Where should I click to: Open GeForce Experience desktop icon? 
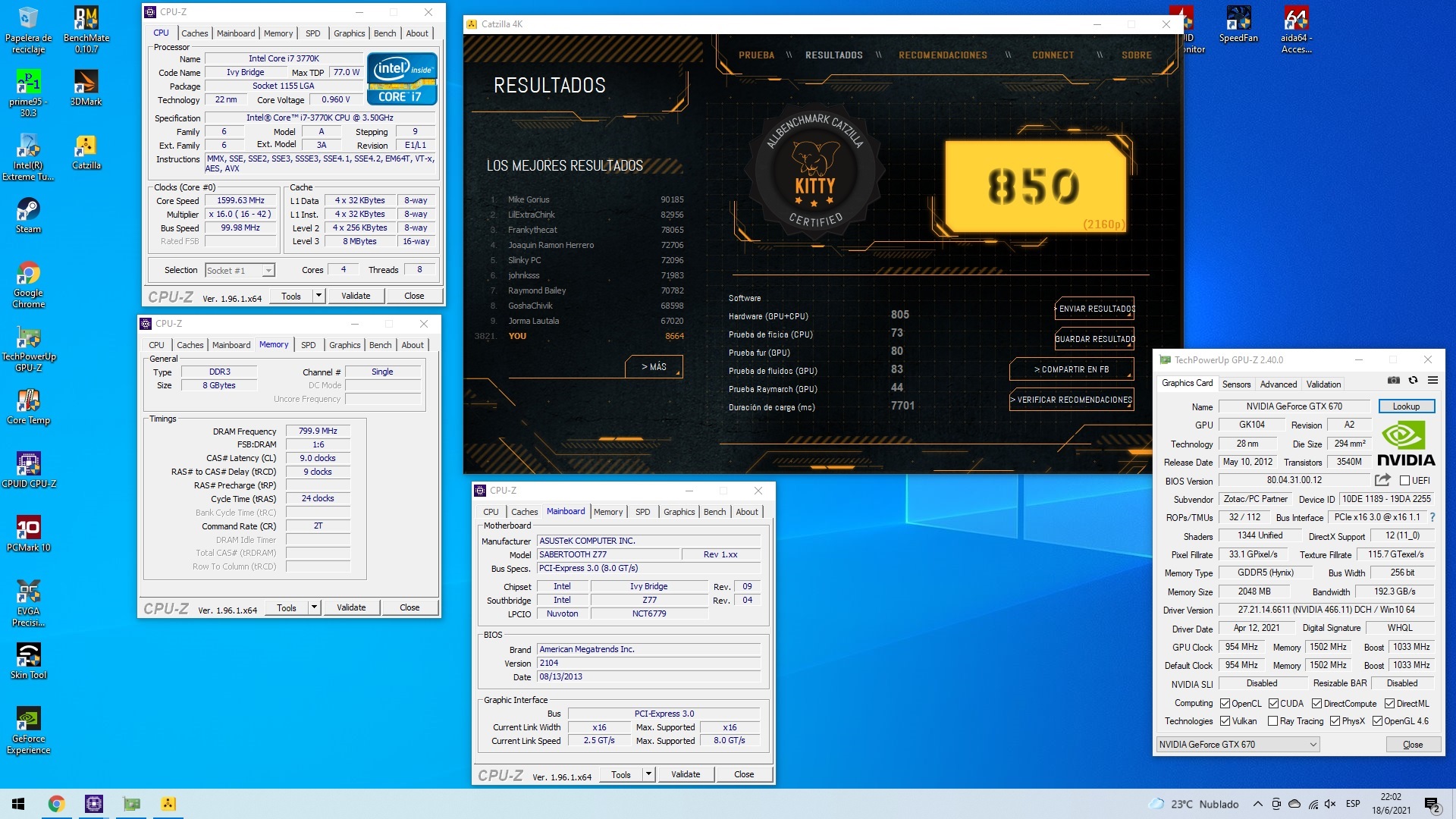[28, 731]
